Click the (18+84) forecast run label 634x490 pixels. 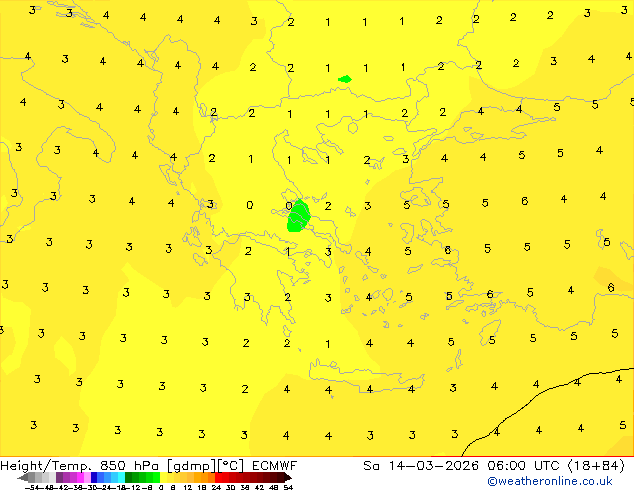pyautogui.click(x=597, y=466)
